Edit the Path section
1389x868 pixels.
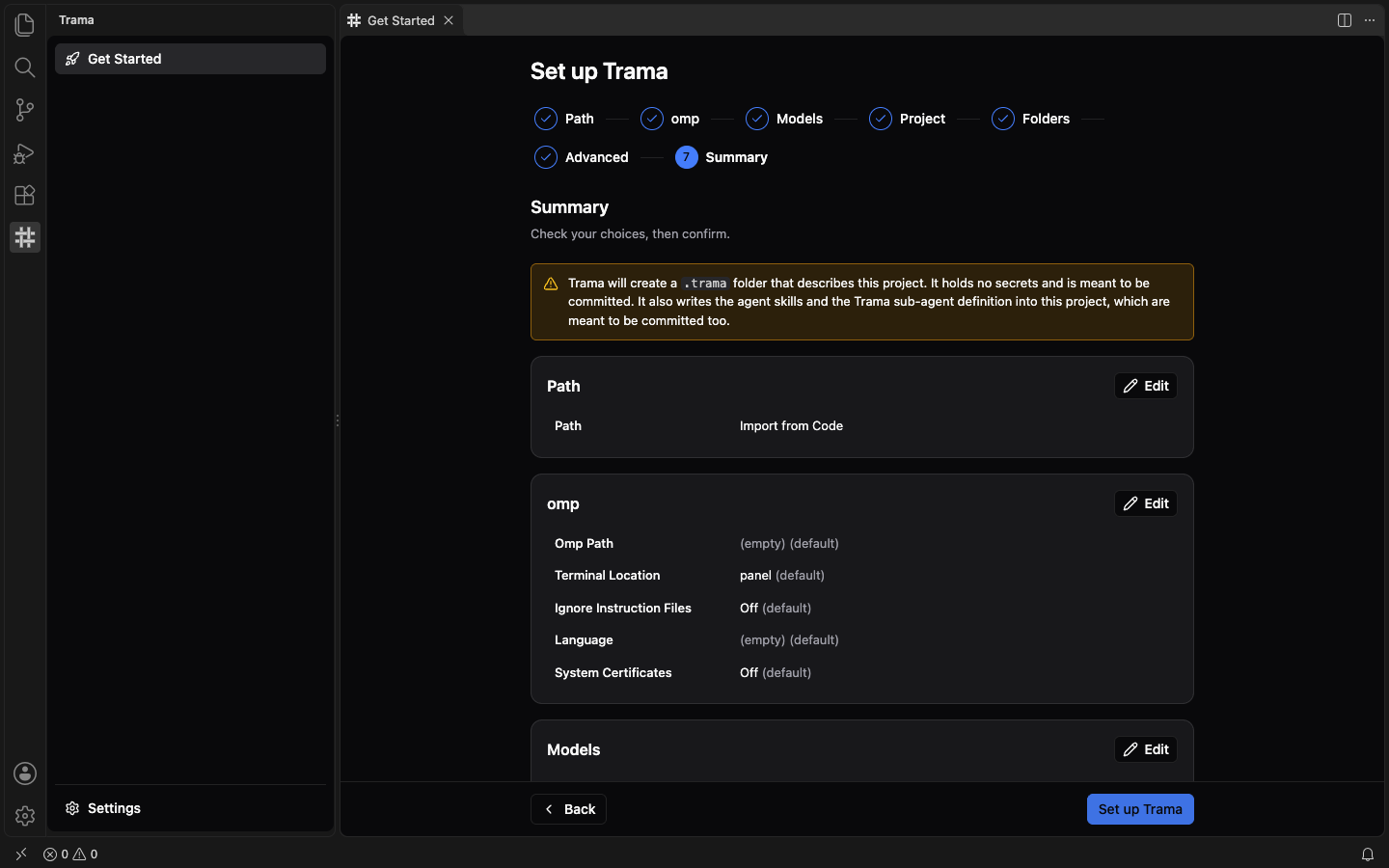[1146, 386]
